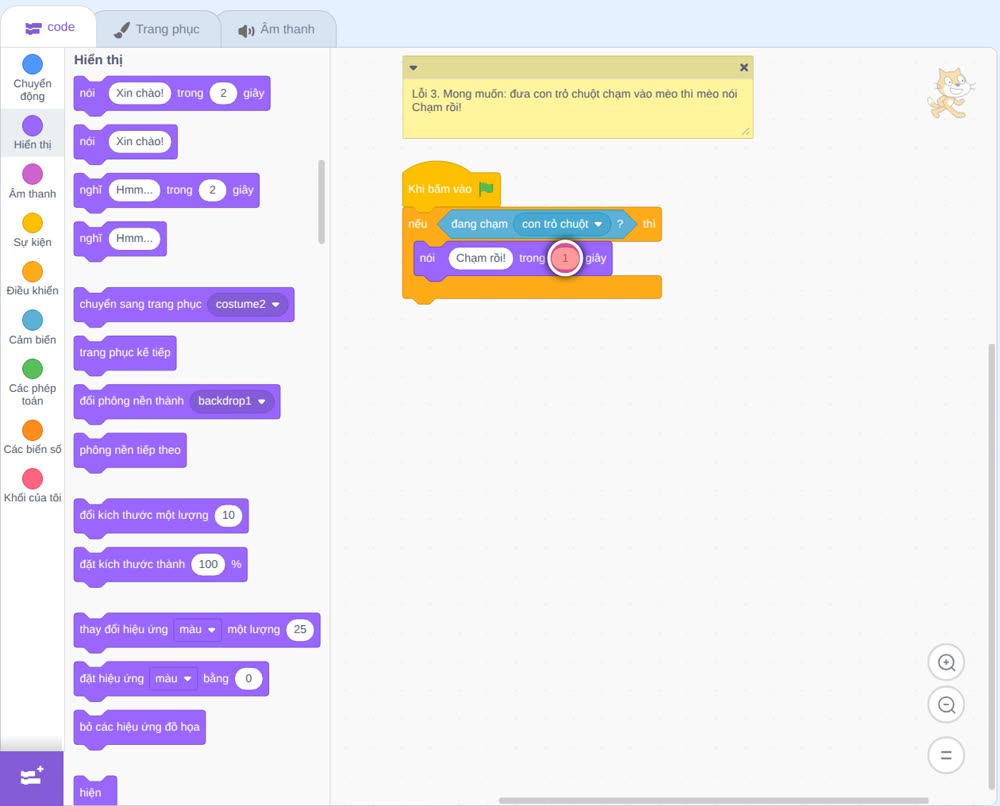Open the Cảm biến category circle
This screenshot has width=1000, height=806.
click(33, 320)
